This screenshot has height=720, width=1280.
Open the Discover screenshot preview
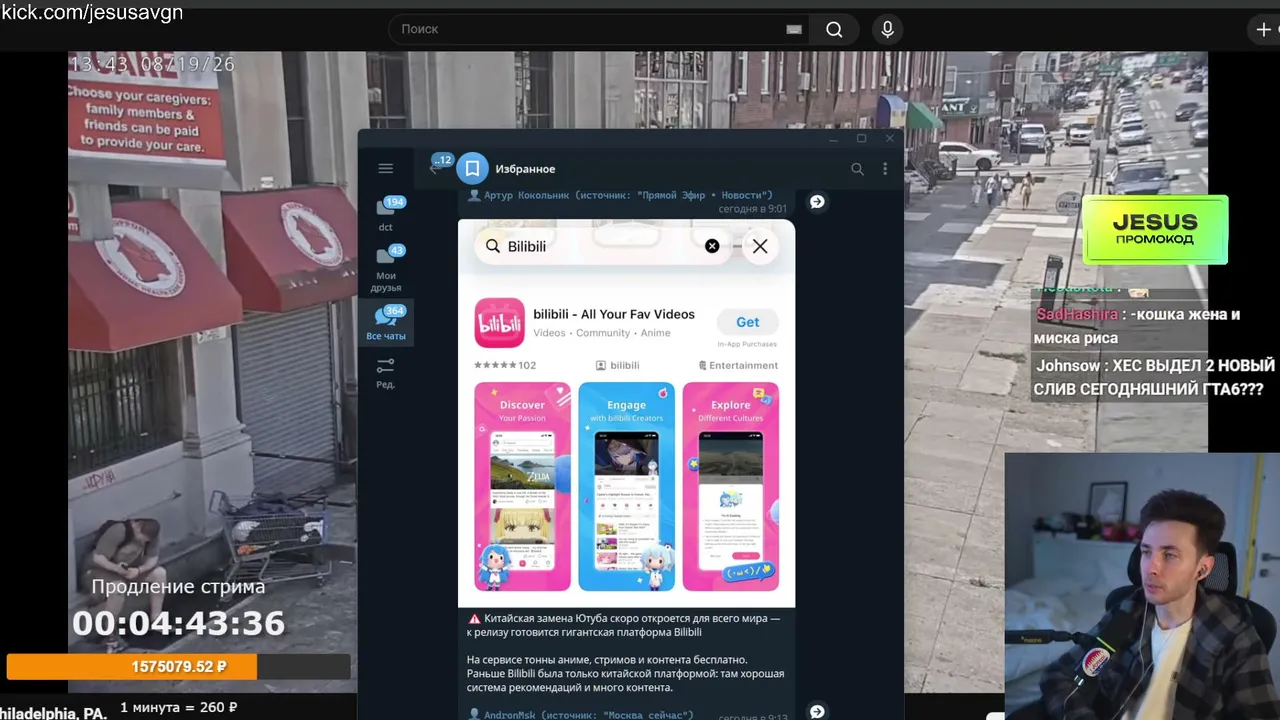522,487
